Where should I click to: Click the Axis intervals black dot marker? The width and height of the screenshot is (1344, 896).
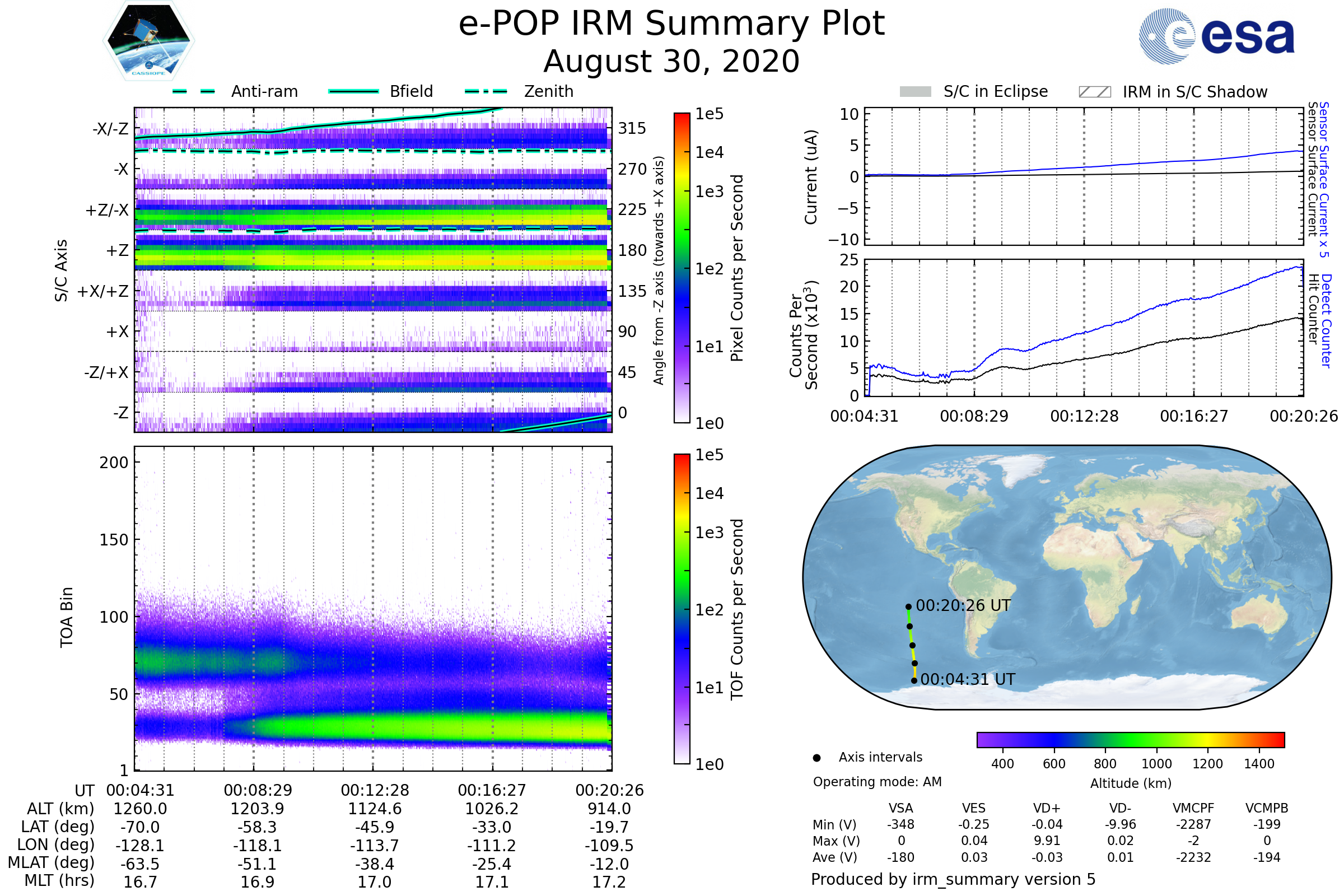816,758
